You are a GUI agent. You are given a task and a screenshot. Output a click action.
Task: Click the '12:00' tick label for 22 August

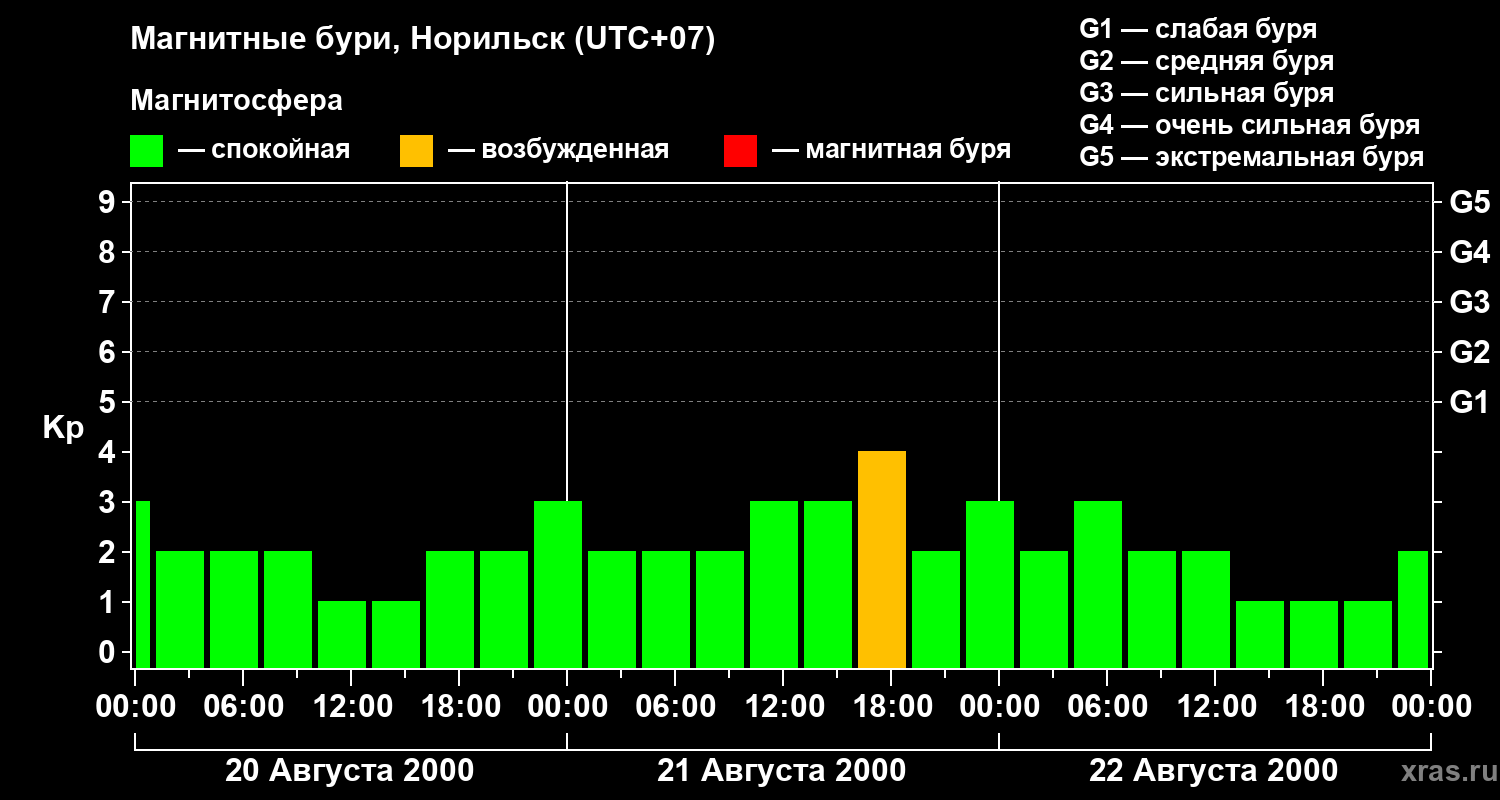click(1215, 707)
